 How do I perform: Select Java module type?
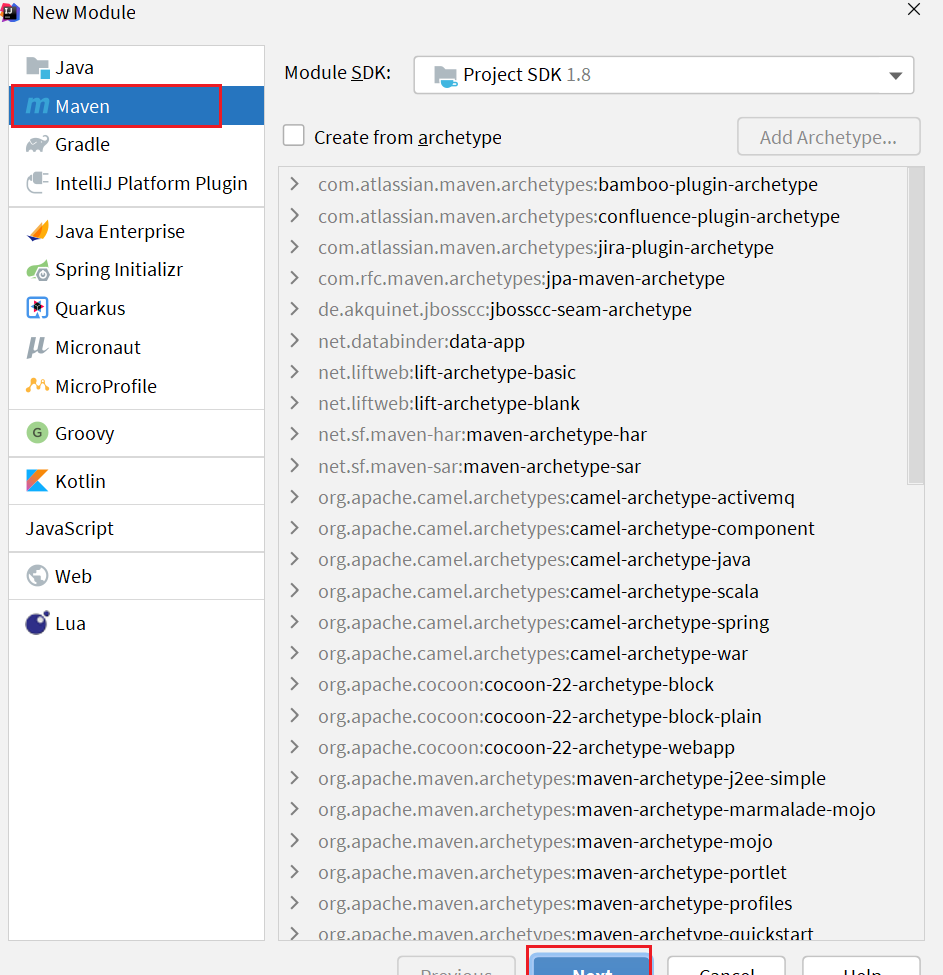pyautogui.click(x=137, y=67)
